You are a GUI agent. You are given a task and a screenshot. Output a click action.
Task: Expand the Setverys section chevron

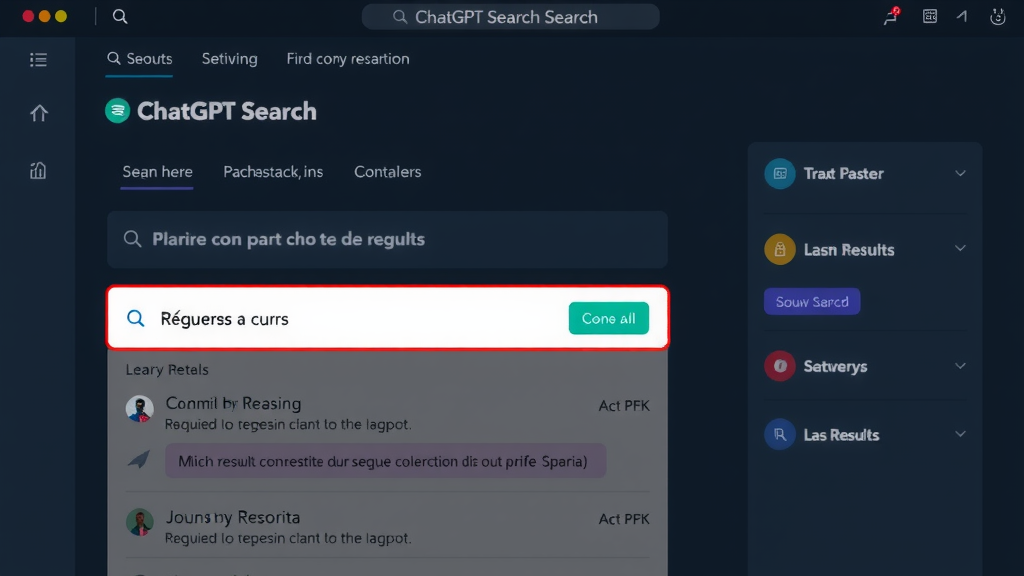click(x=960, y=366)
